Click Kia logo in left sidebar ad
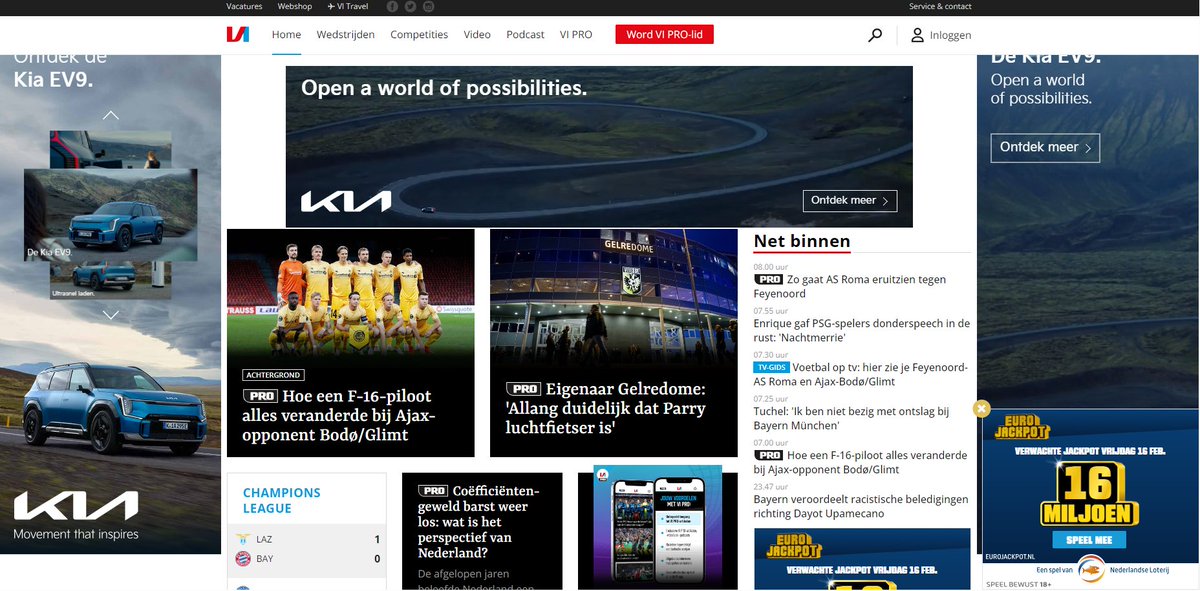Image resolution: width=1200 pixels, height=591 pixels. coord(76,505)
